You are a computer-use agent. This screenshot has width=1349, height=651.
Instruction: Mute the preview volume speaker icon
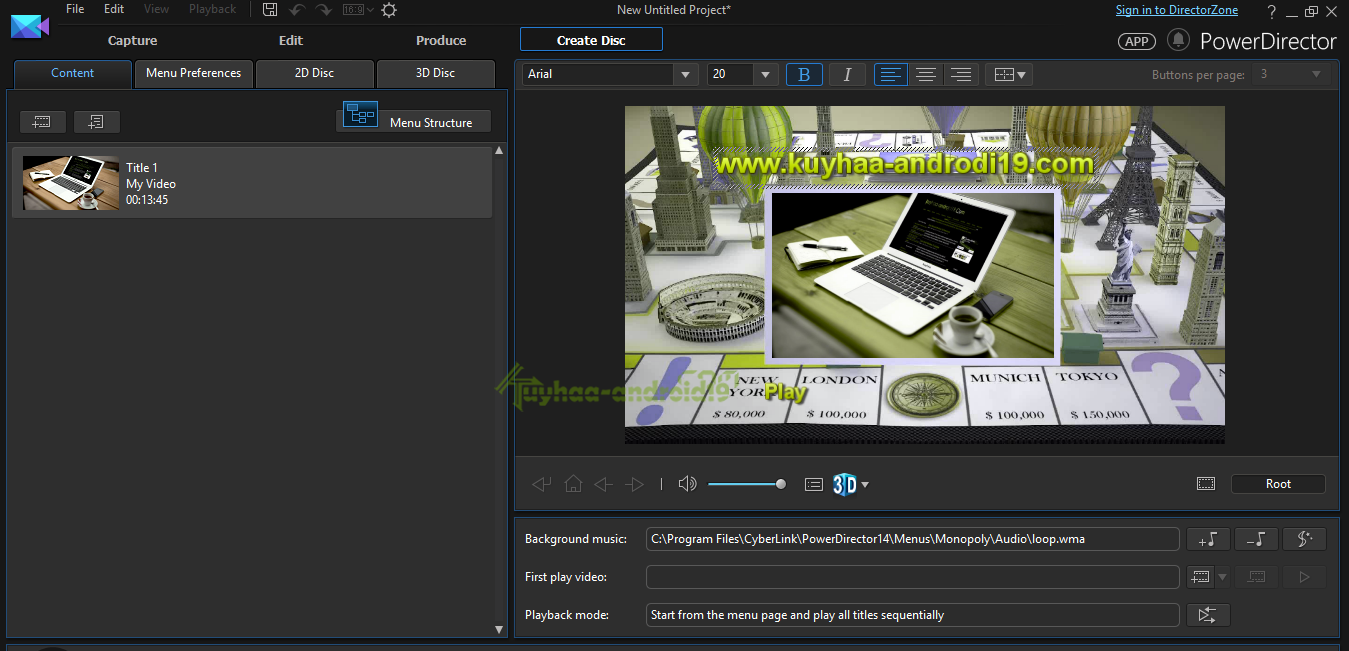[x=687, y=484]
